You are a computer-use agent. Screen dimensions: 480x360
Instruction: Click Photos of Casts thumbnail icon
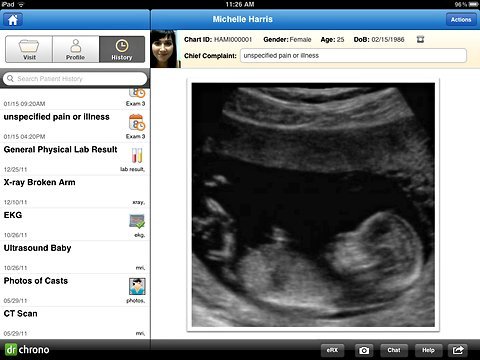[x=137, y=287]
